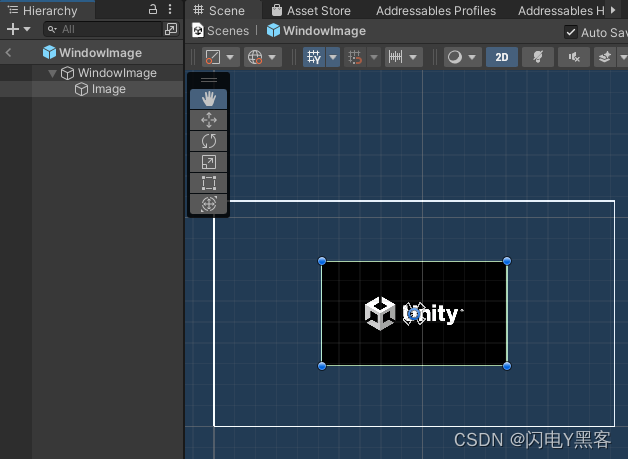
Task: Open the Asset Store tab
Action: tap(311, 10)
